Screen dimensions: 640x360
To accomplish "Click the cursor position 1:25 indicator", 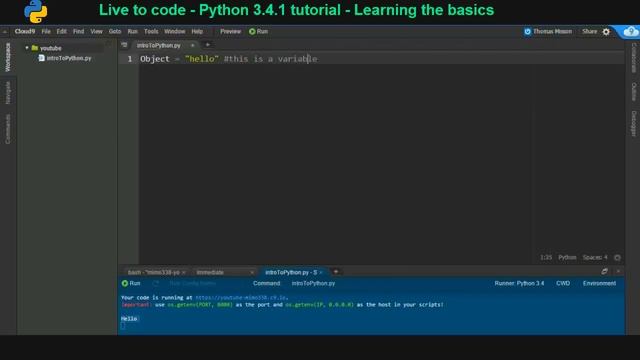I will (x=546, y=258).
